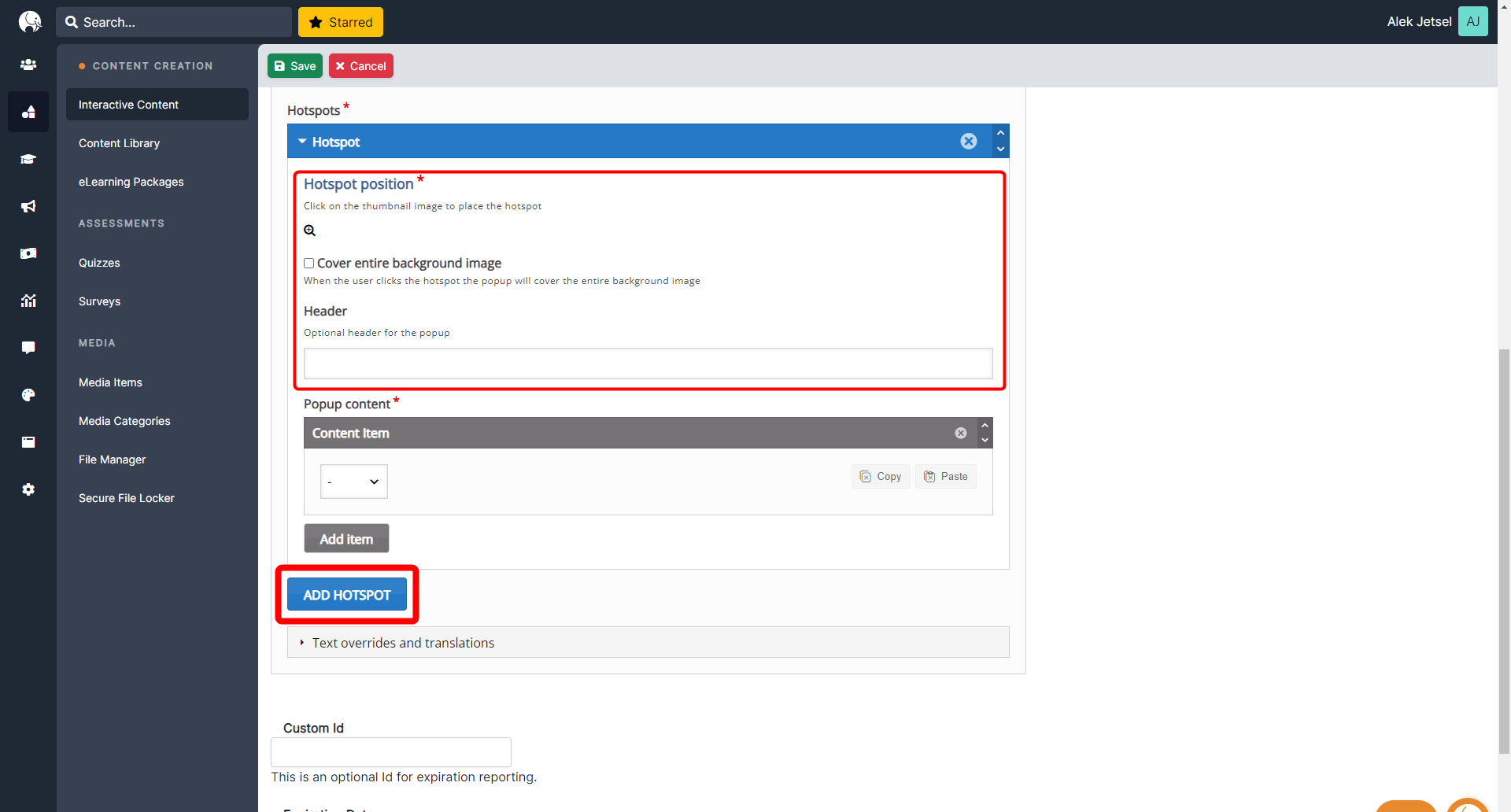Open Secure File Locker menu item
1511x812 pixels.
pos(126,498)
